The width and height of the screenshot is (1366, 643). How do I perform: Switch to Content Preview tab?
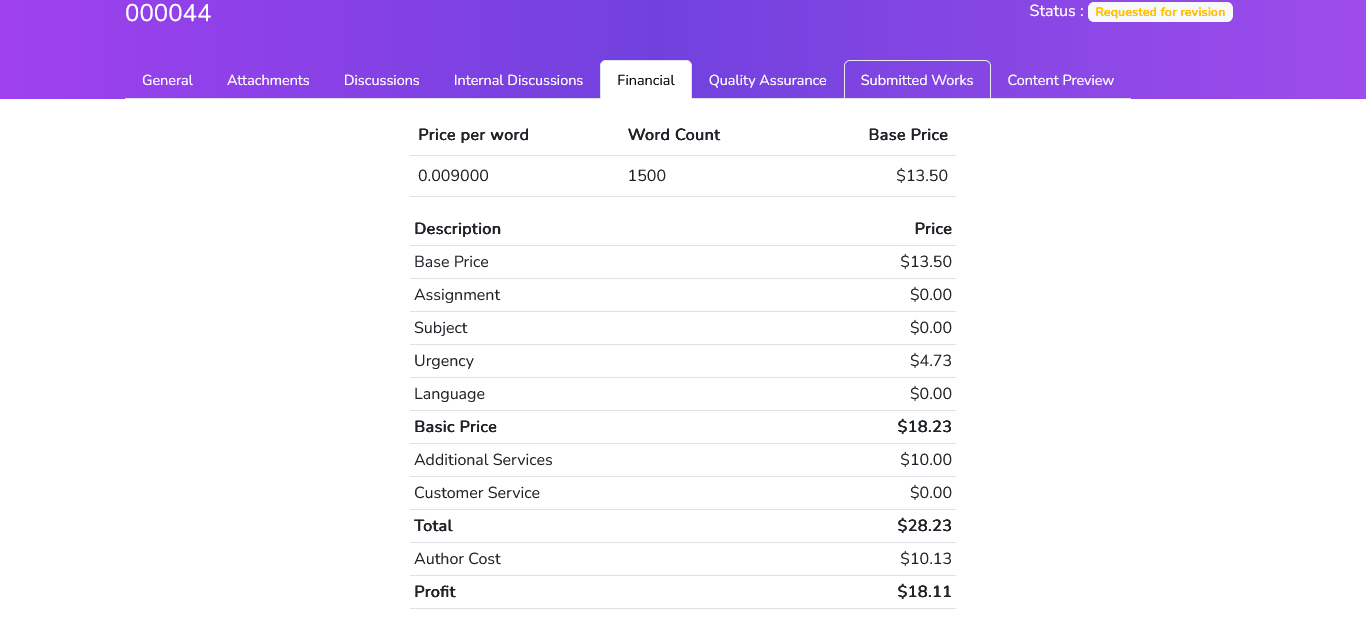[1060, 80]
